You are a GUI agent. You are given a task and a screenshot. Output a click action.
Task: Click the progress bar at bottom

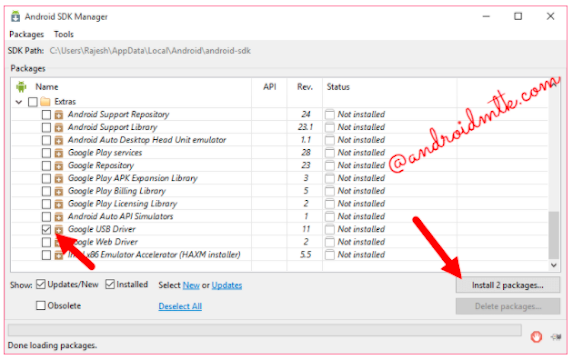click(265, 330)
